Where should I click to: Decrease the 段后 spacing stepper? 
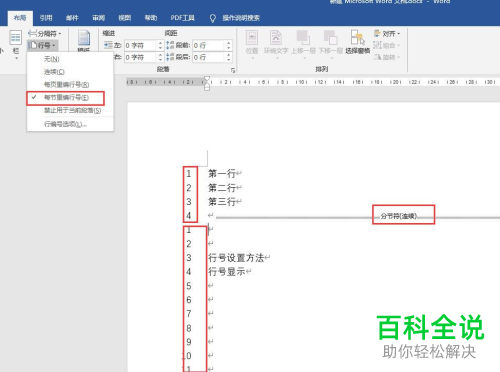229,60
